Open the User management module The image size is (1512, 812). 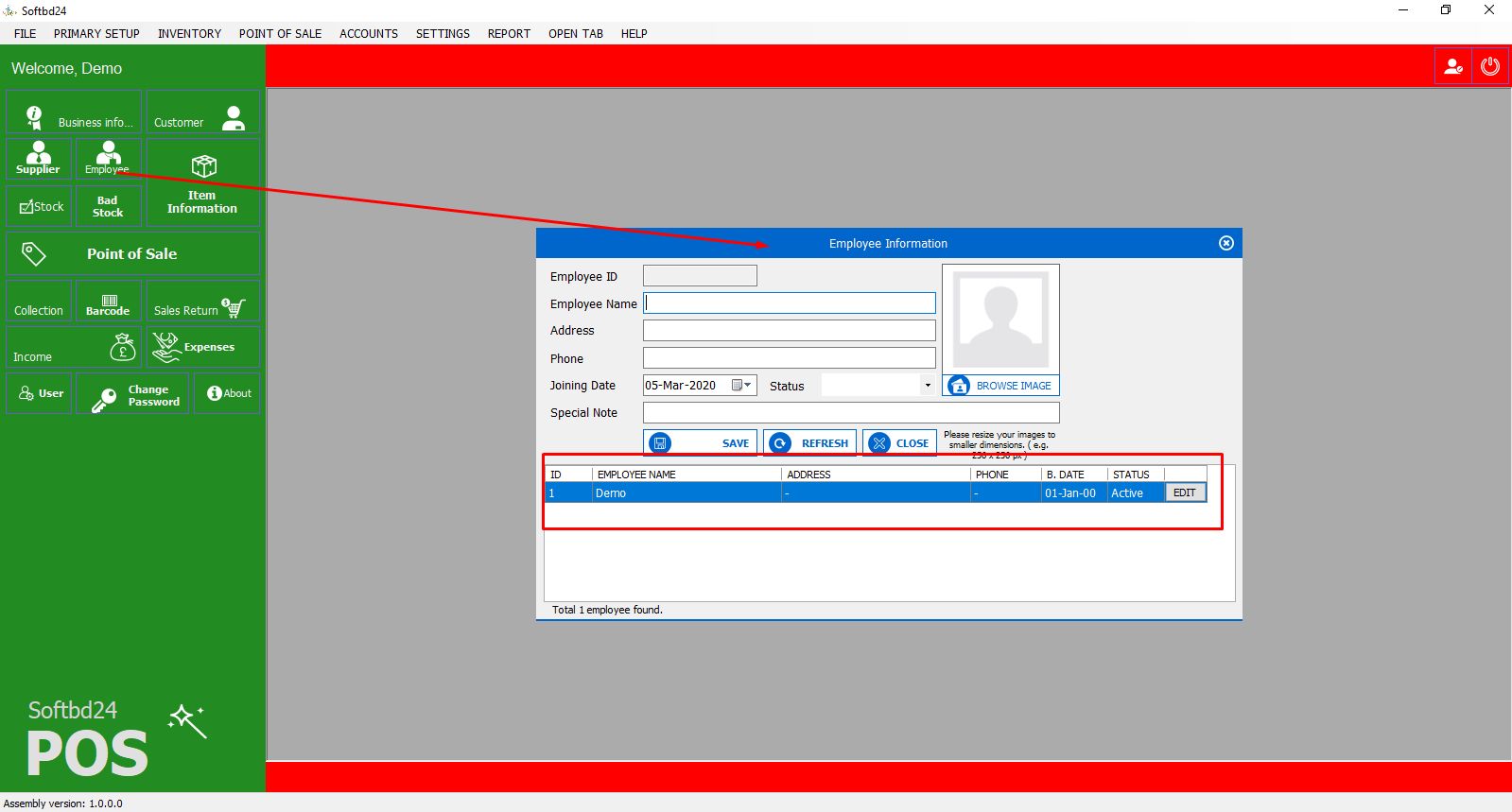tap(39, 393)
